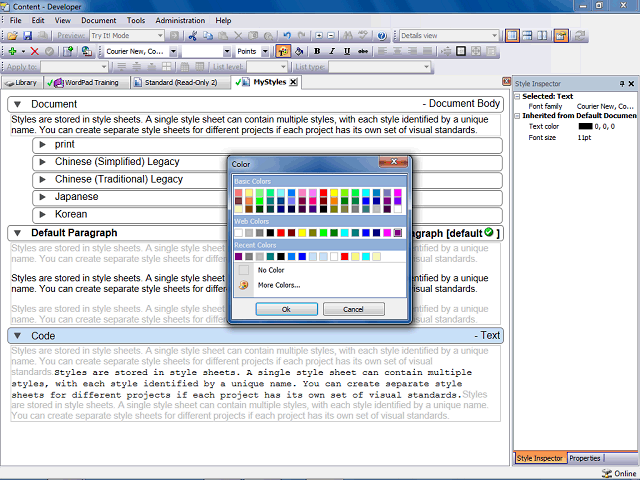Select the vertical split layout icon
Image resolution: width=640 pixels, height=480 pixels.
(542, 36)
